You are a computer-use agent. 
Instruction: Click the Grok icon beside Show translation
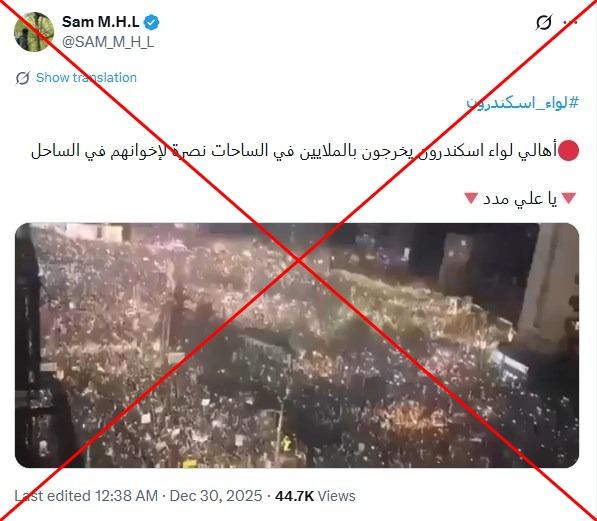22,78
